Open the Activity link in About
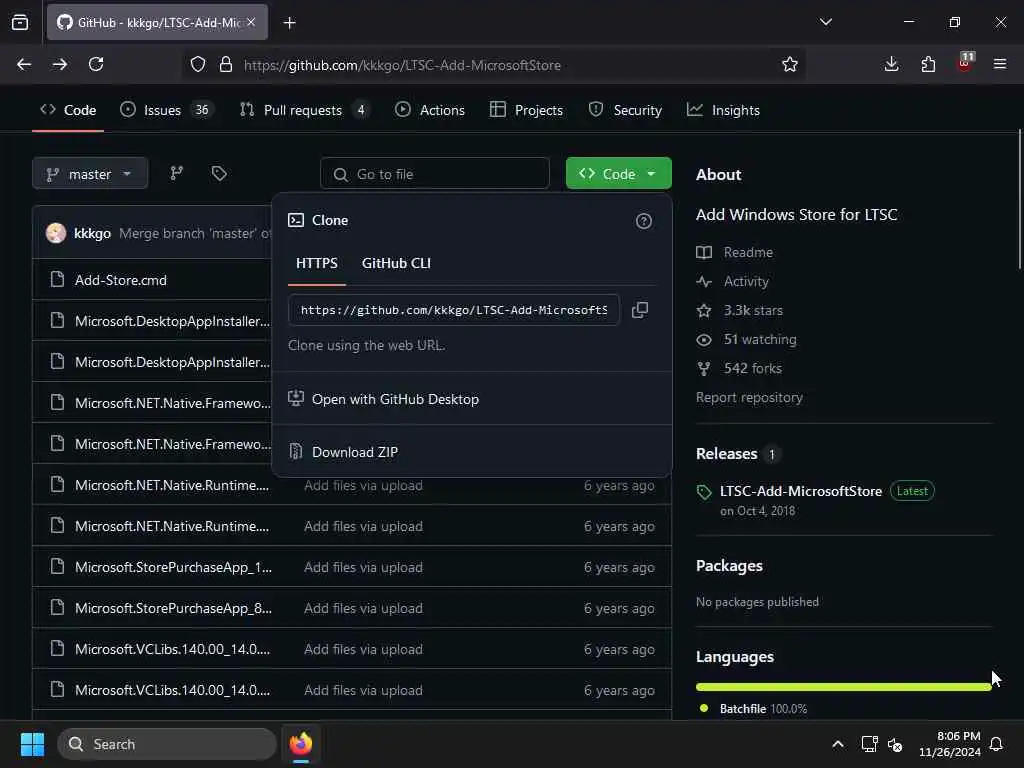The width and height of the screenshot is (1024, 768). (733, 281)
